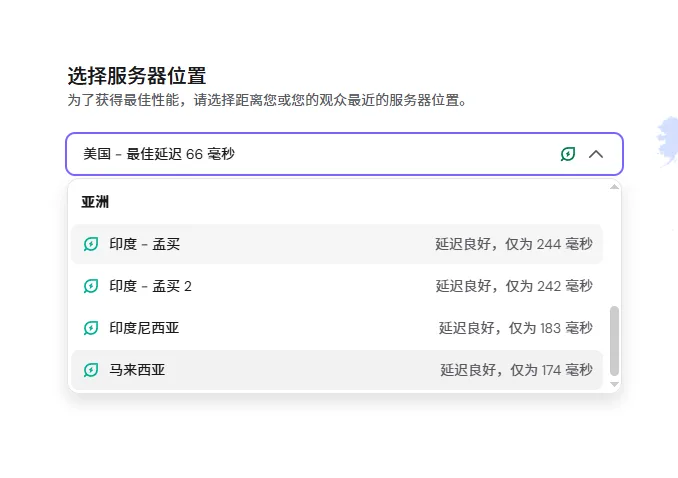Click the leaf icon beside 印度 - 孟买
The height and width of the screenshot is (478, 678).
[x=91, y=244]
